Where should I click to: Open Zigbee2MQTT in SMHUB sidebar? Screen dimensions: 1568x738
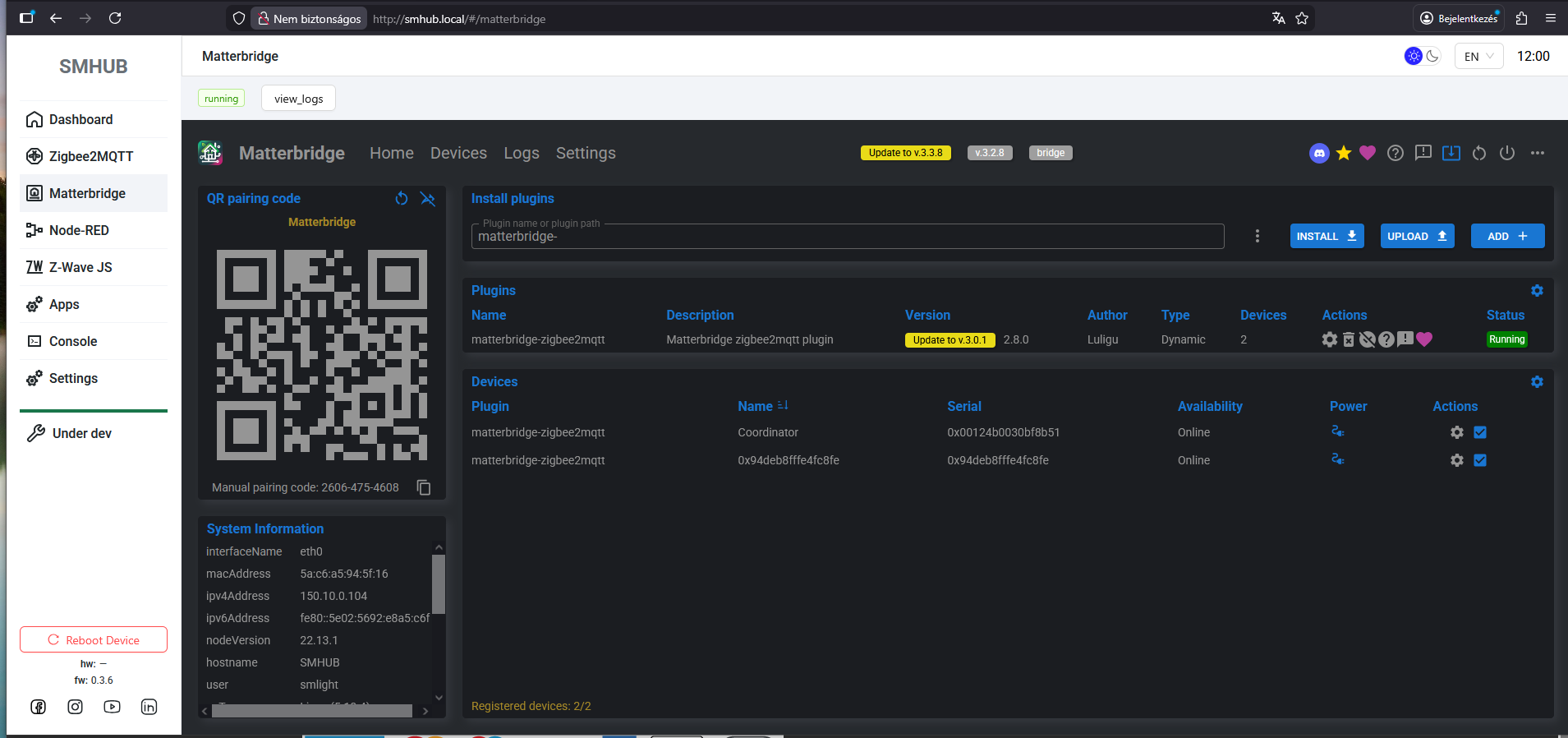point(94,156)
